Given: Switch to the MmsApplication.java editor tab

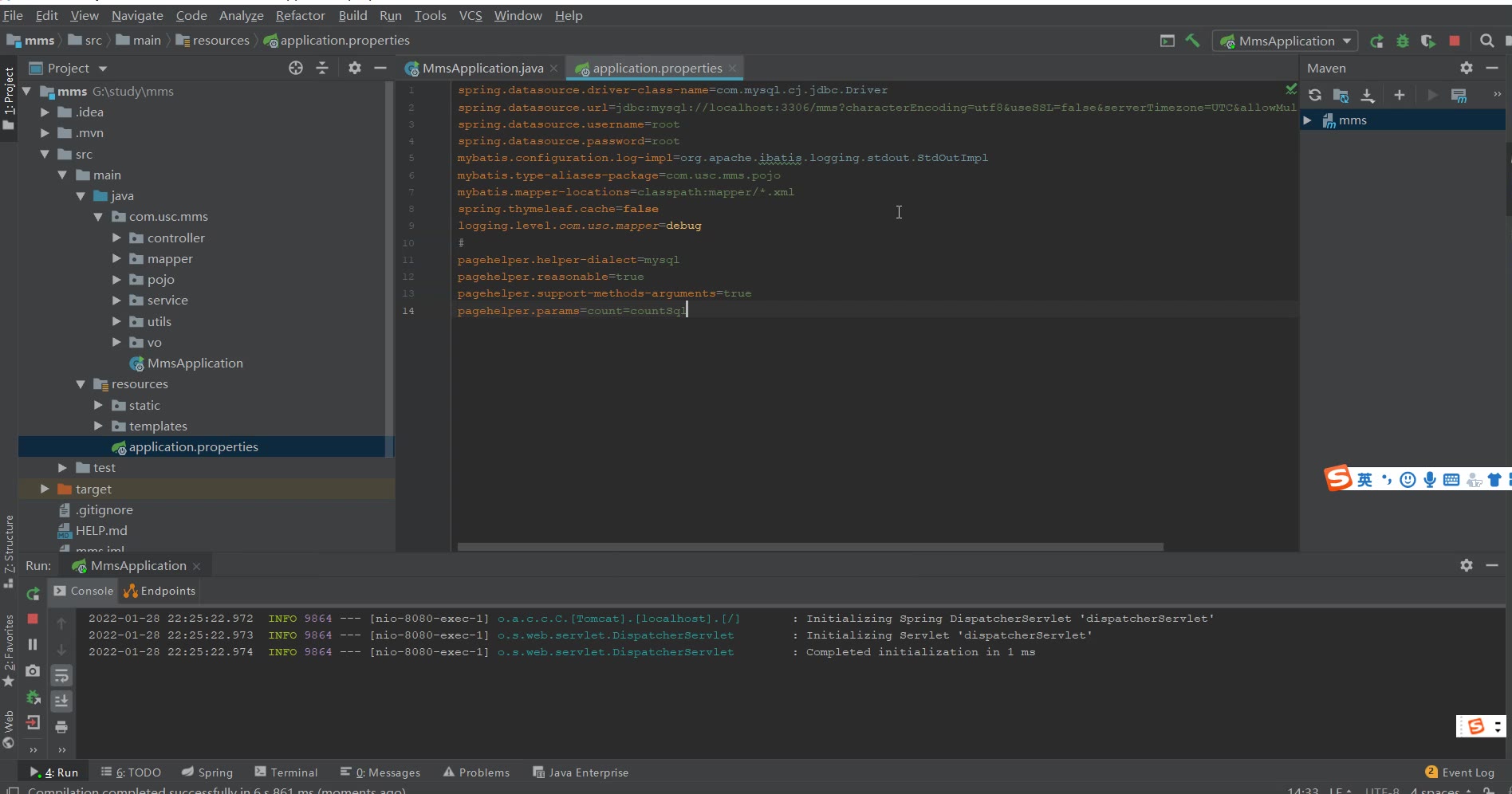Looking at the screenshot, I should (482, 69).
